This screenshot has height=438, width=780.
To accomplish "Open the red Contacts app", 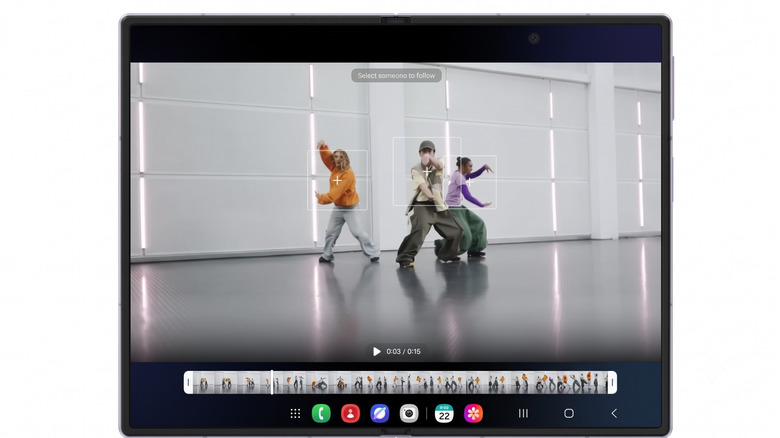I will point(350,414).
